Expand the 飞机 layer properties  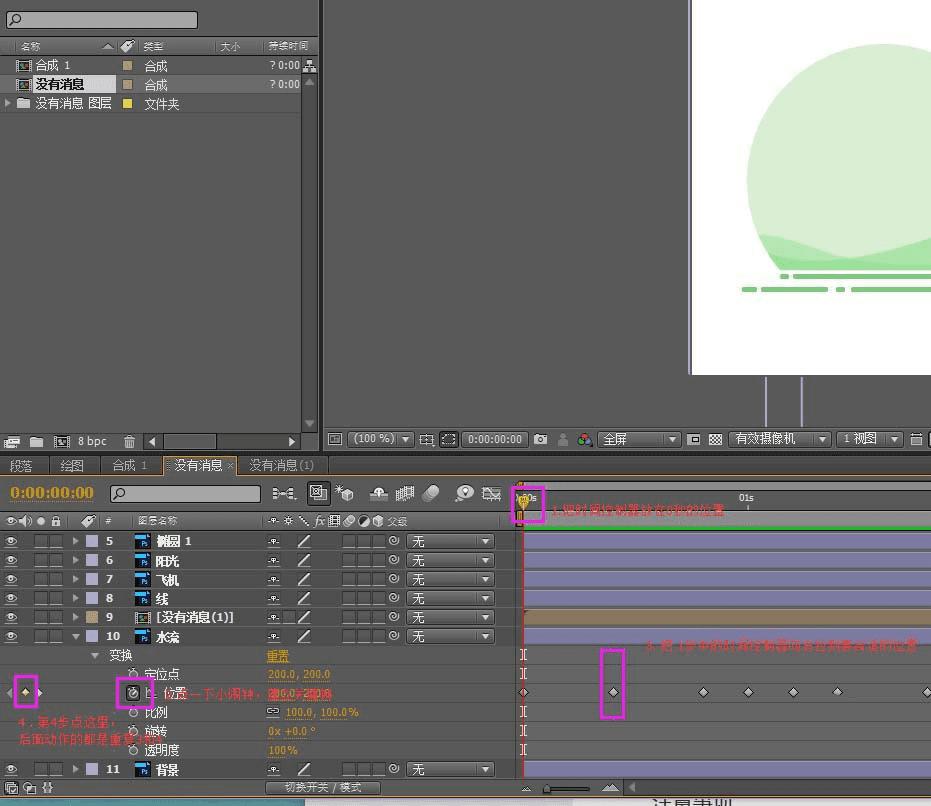[75, 580]
